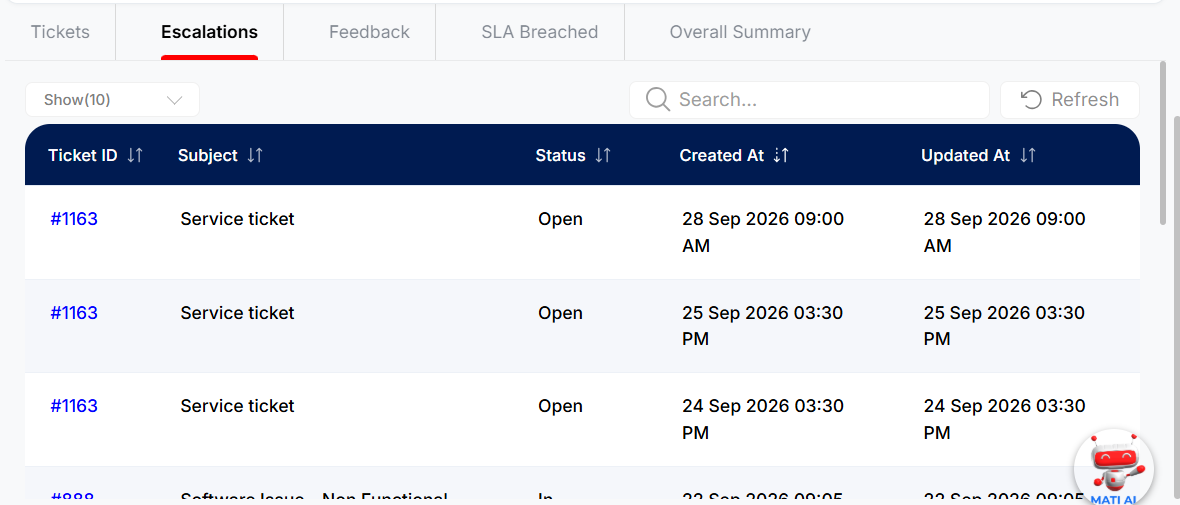Open ticket #1163 created 25 Sep 2026
This screenshot has width=1180, height=505.
pyautogui.click(x=74, y=312)
